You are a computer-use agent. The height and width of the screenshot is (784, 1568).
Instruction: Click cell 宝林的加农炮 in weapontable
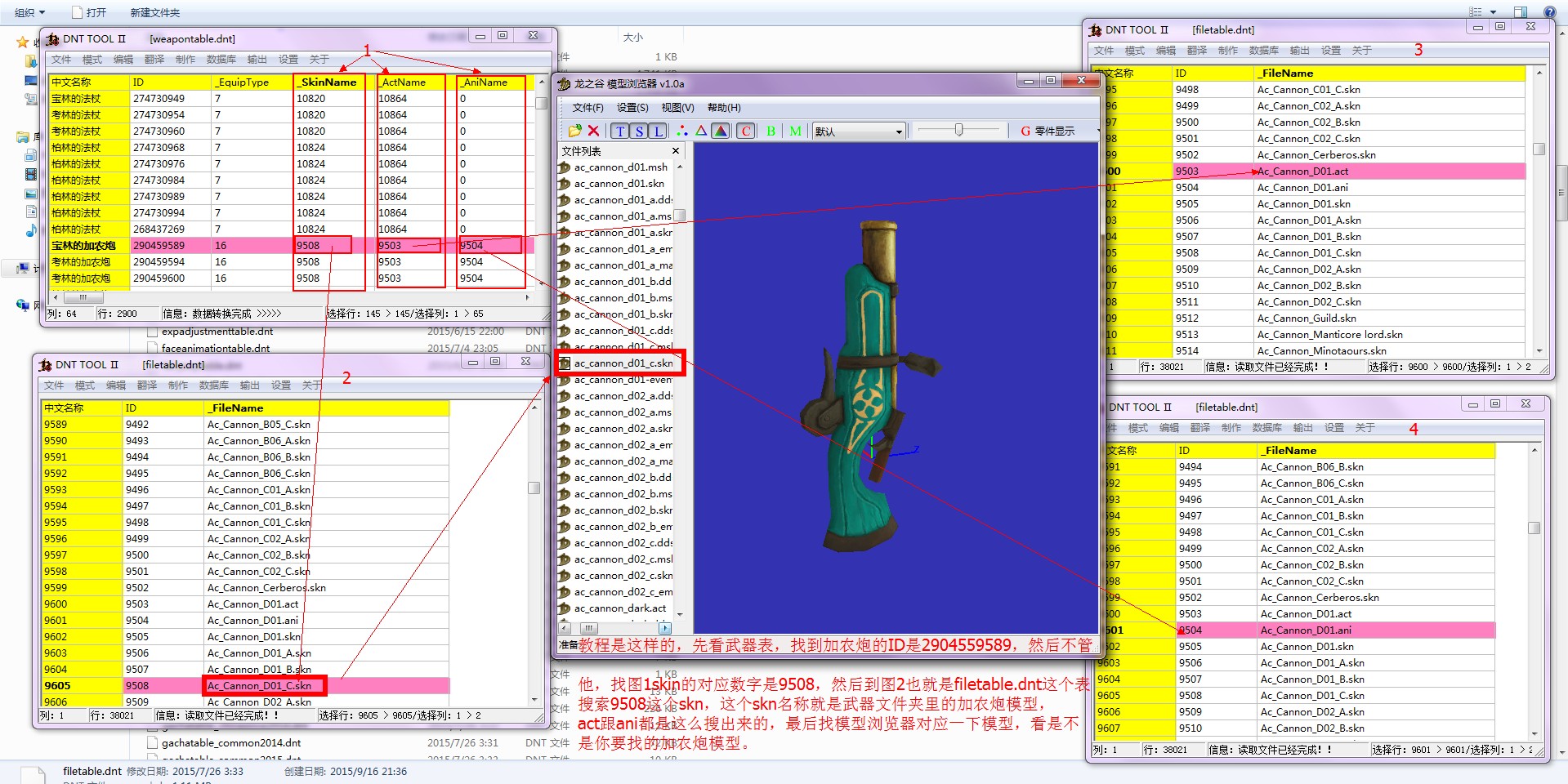coord(89,246)
